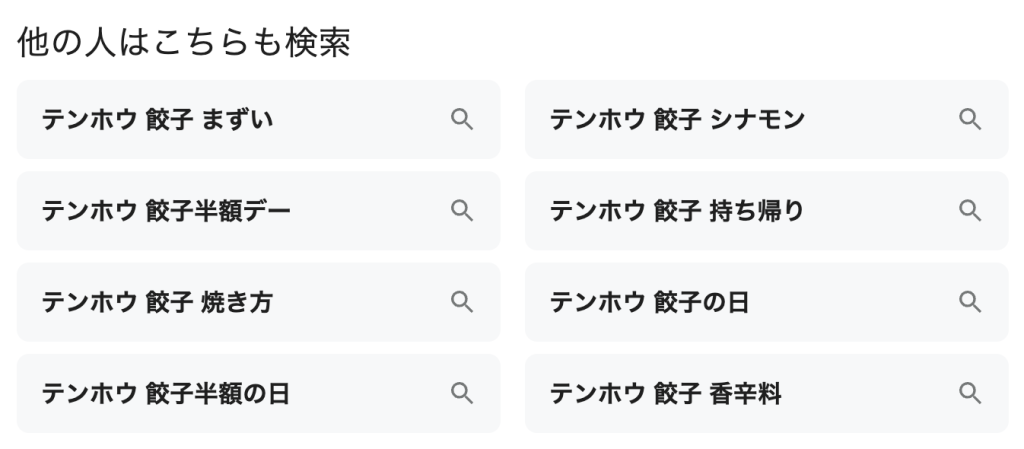Click search icon beside テンホウ 餃子半額デー

pos(462,211)
